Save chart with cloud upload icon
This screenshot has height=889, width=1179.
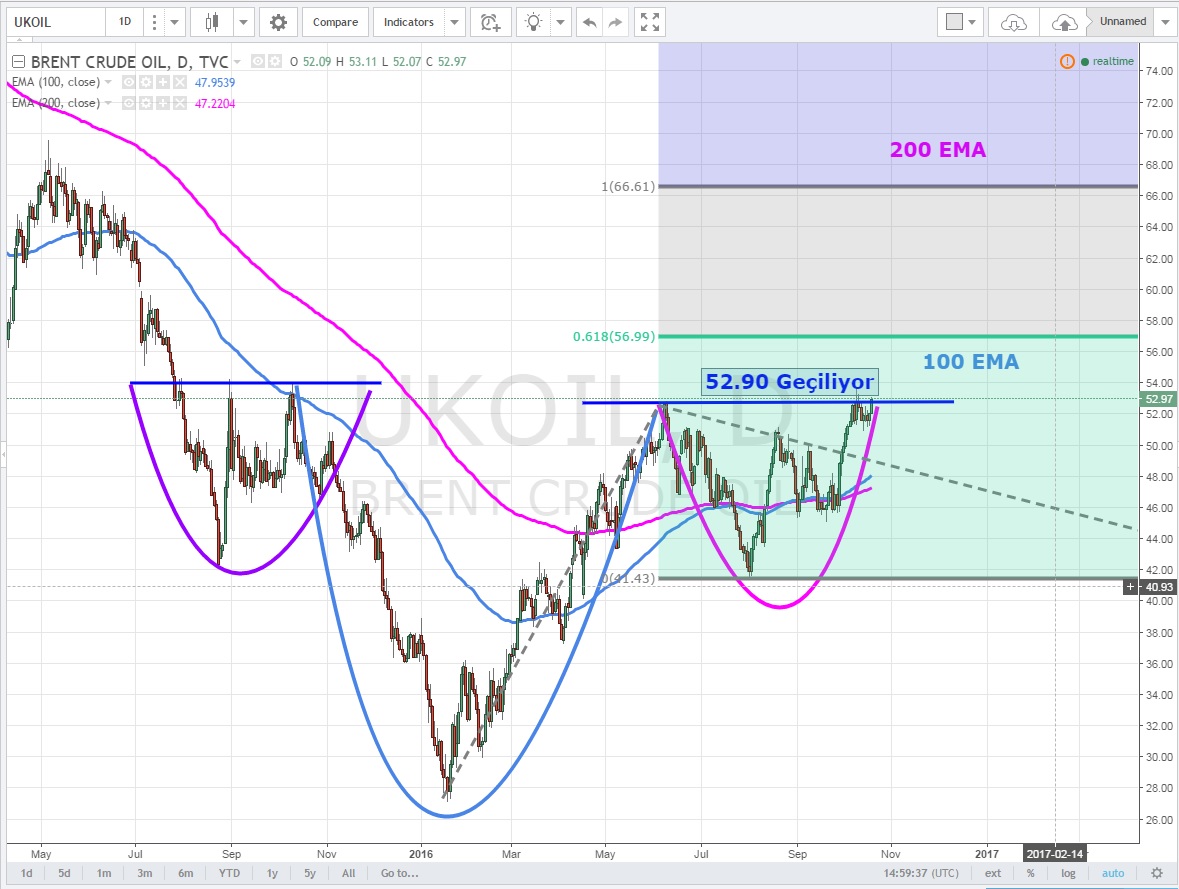[1065, 22]
